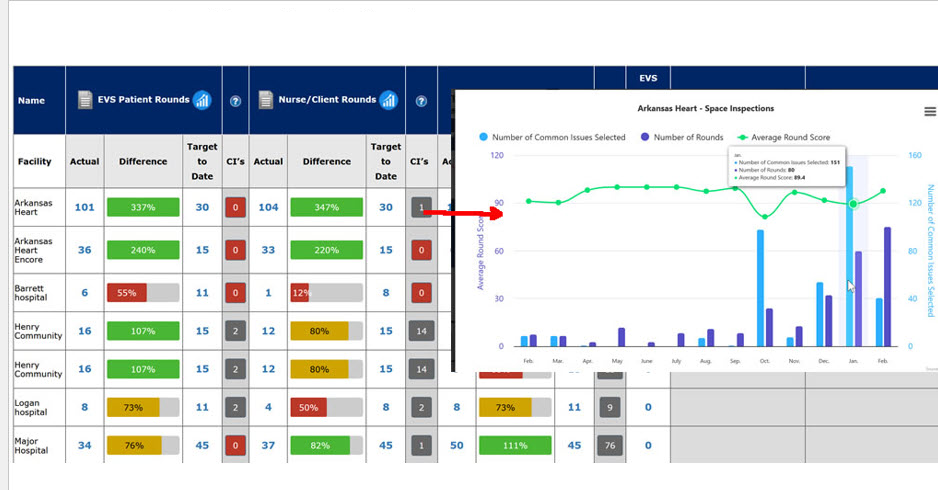938x490 pixels.
Task: Click document icon before Nurse/Client Rounds
Action: pos(265,99)
